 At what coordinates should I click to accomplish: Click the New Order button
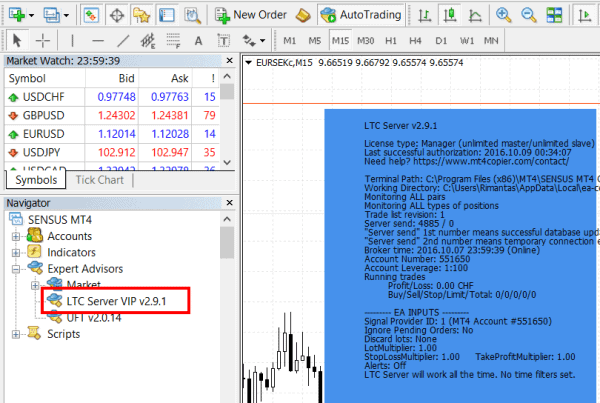(x=250, y=15)
